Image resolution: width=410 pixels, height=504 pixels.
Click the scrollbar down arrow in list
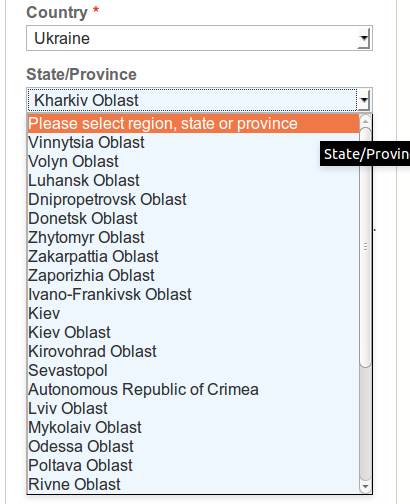[x=366, y=487]
